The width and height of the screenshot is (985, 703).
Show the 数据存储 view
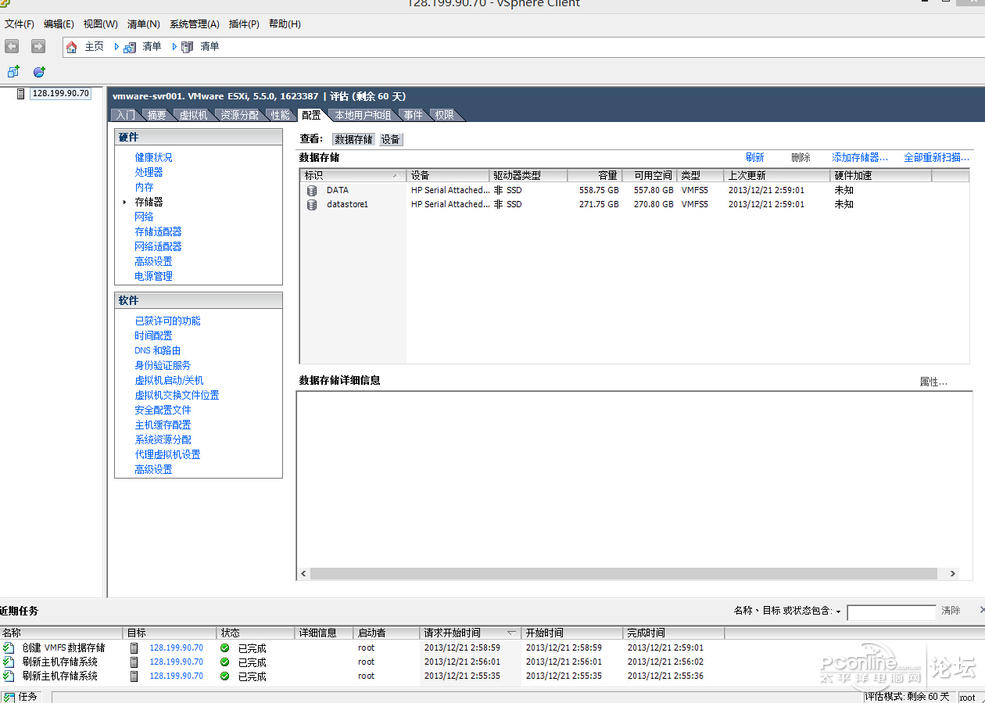coord(353,139)
